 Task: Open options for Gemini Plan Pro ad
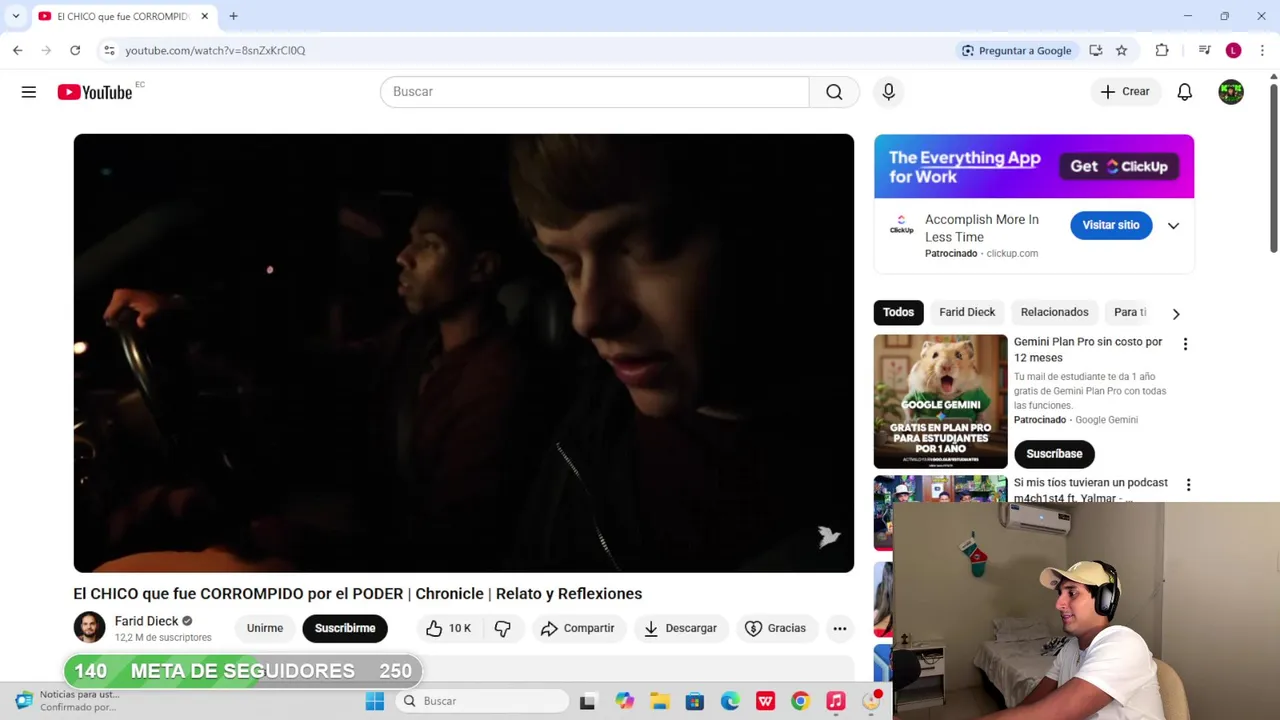[1185, 344]
